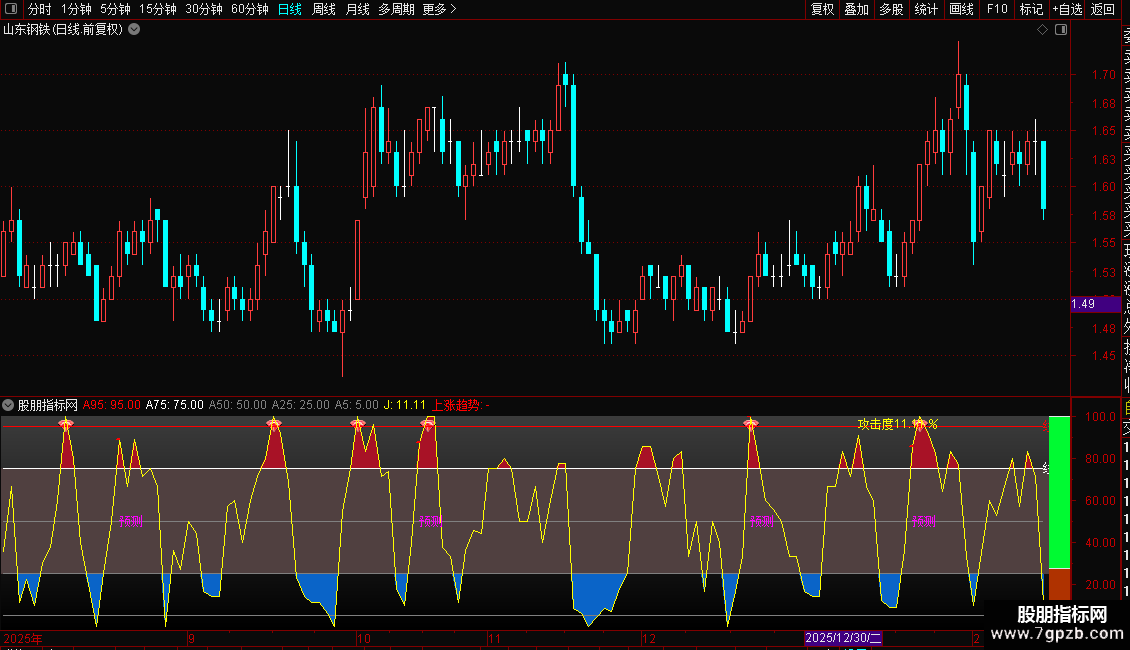The height and width of the screenshot is (650, 1130).
Task: Click the A50: 50.00 indicator value
Action: pos(237,405)
